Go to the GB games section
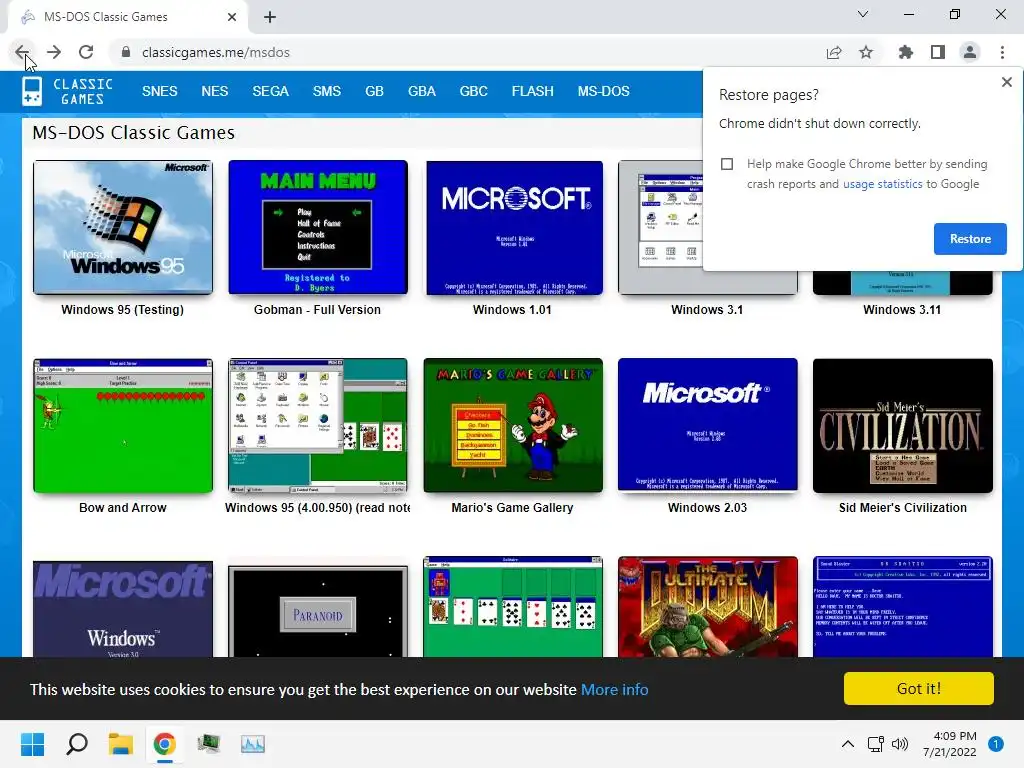This screenshot has width=1024, height=768. 374,91
